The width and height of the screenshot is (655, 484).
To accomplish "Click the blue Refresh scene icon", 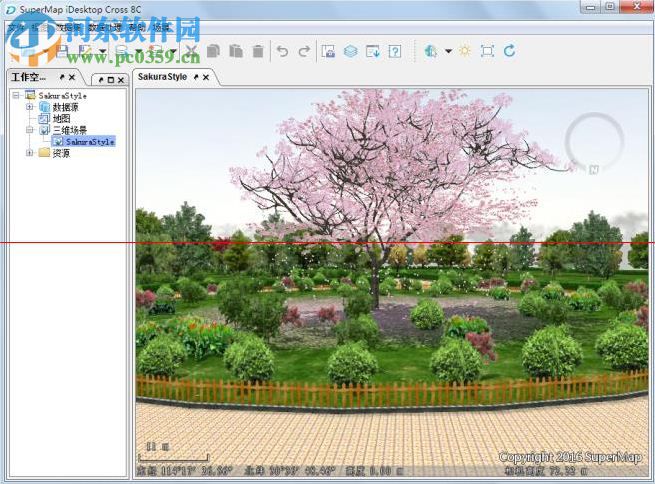I will 509,51.
